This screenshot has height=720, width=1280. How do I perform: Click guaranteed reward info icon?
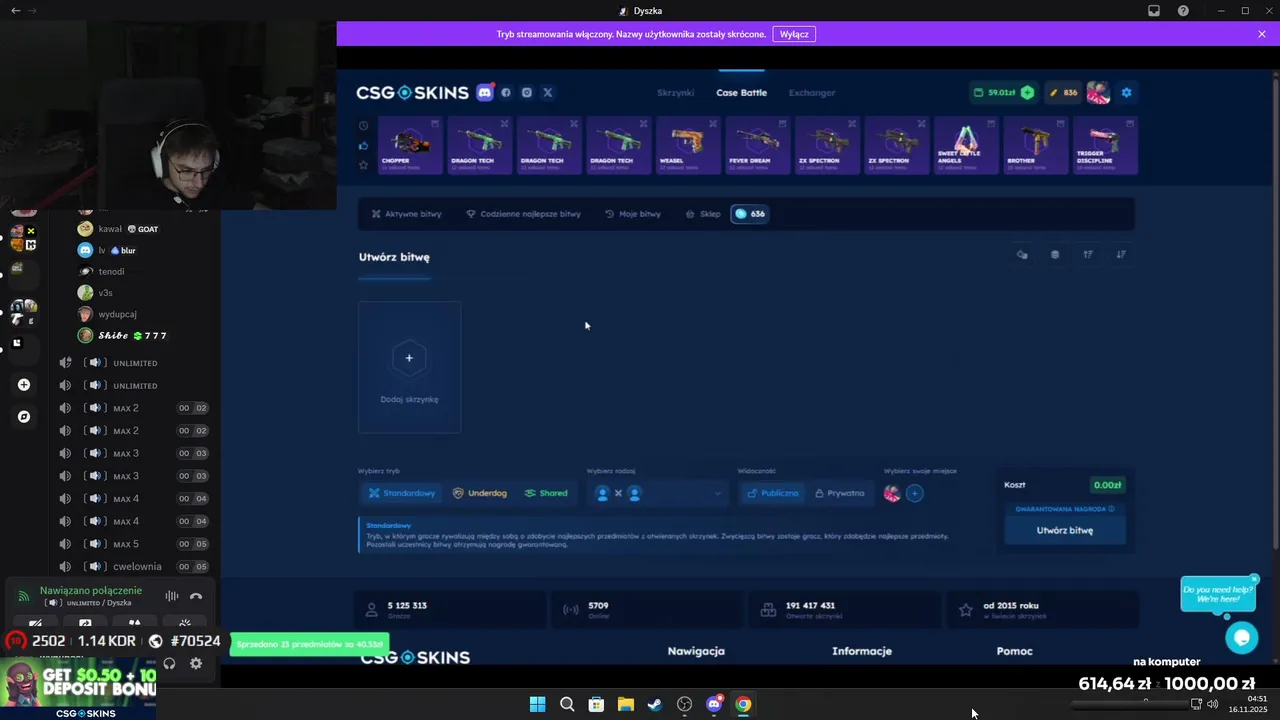click(x=1111, y=509)
